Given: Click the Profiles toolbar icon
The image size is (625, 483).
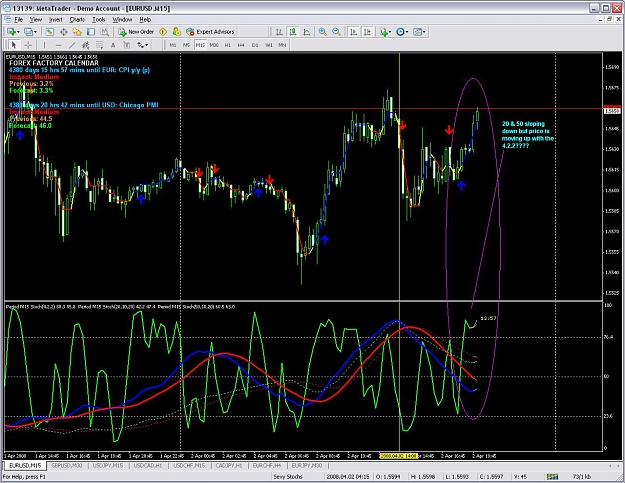Looking at the screenshot, I should 28,32.
